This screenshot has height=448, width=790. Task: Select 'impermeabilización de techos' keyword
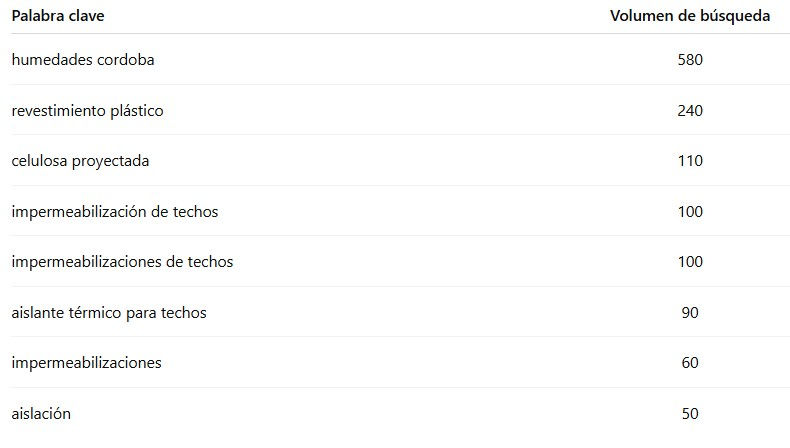click(114, 212)
